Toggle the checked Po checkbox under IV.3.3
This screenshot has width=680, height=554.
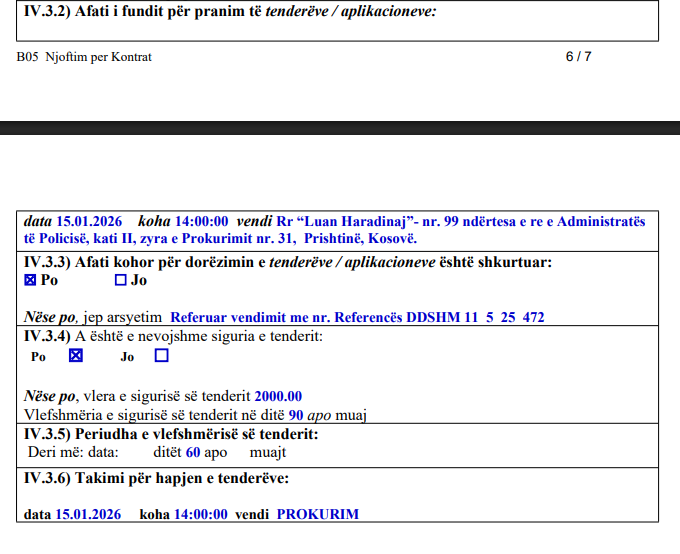30,281
